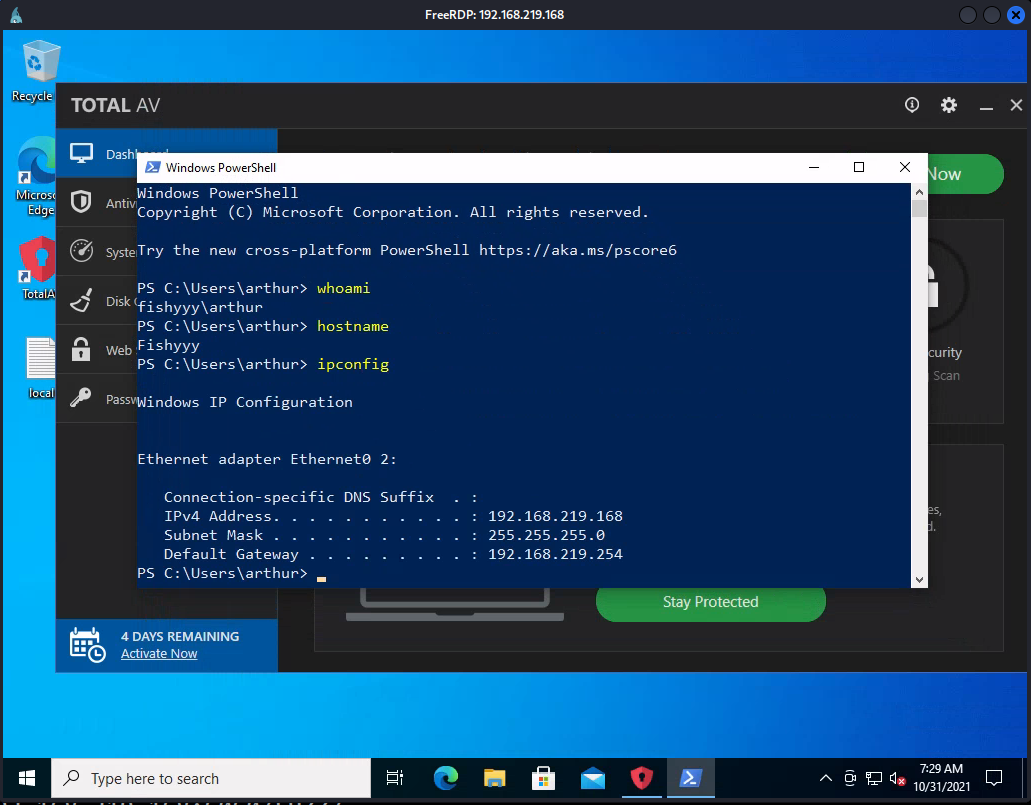
Task: Click the whoami command text
Action: (x=343, y=288)
